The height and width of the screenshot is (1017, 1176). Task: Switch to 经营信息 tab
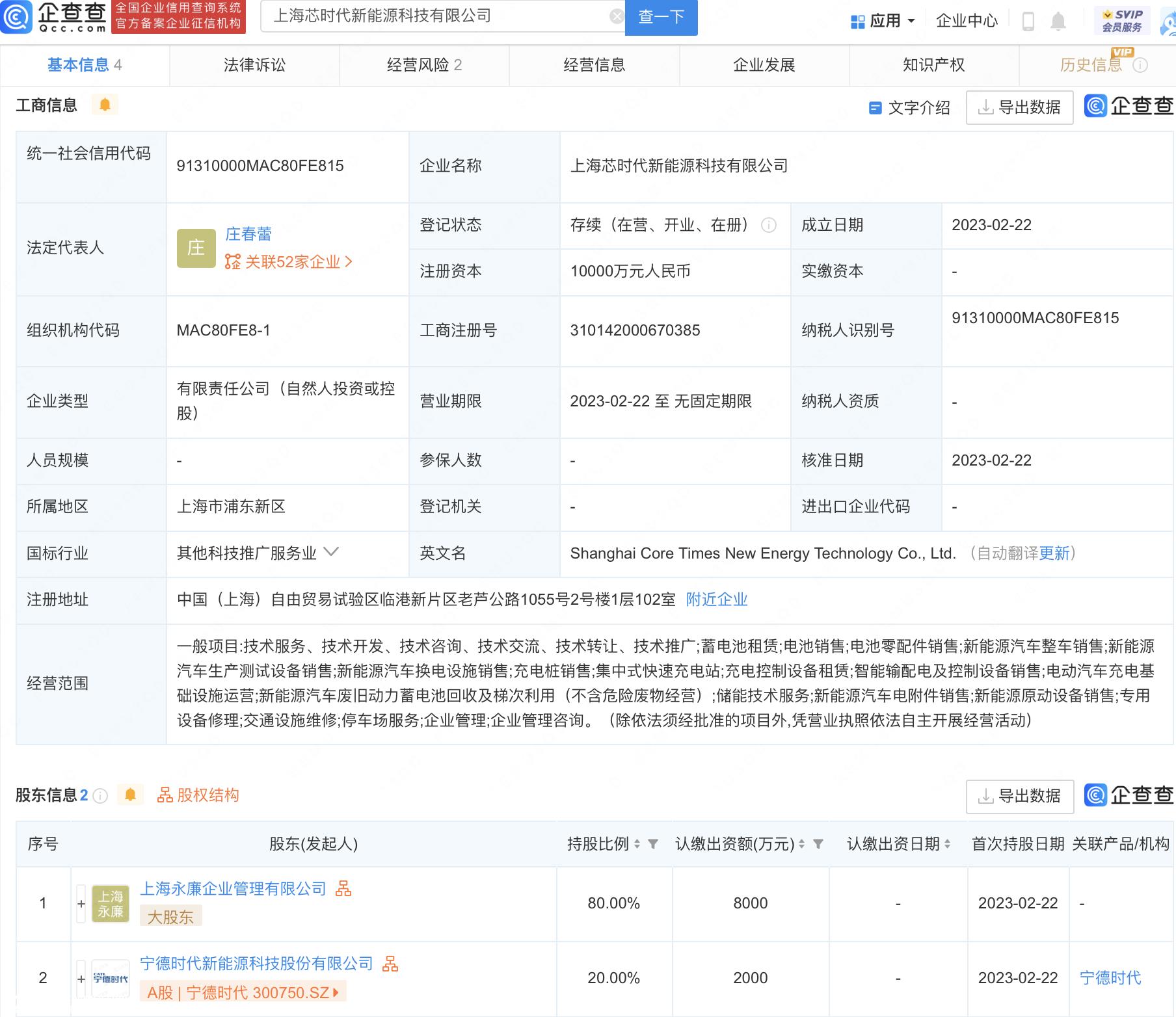pos(595,65)
